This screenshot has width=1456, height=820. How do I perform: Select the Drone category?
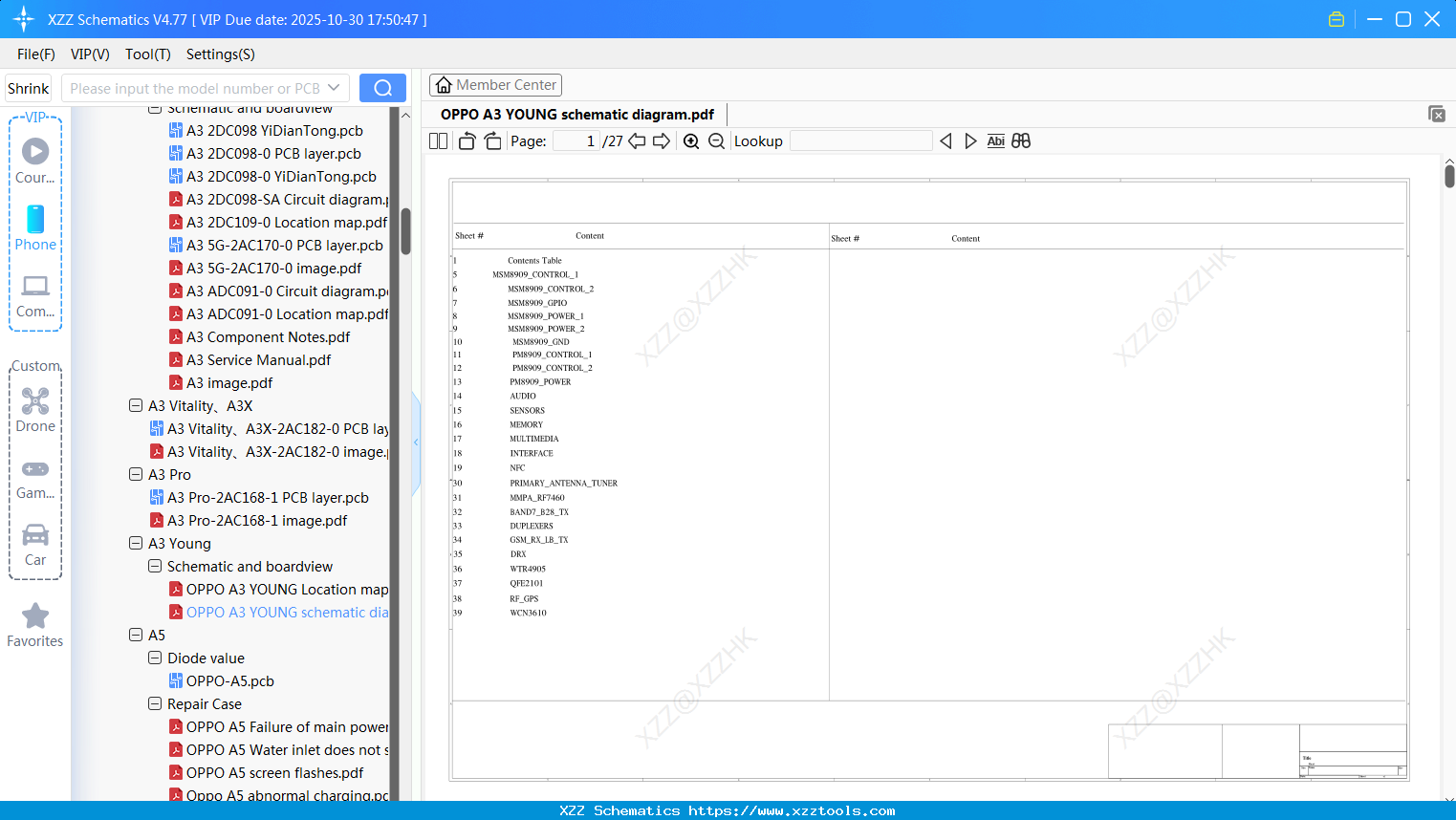tap(35, 410)
